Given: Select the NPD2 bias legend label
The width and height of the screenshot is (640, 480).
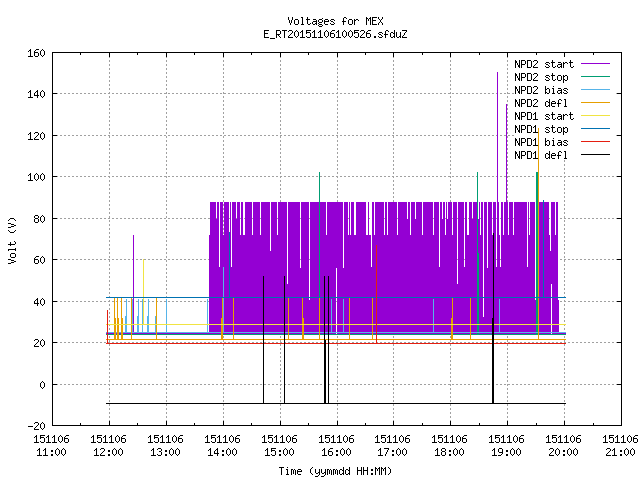Looking at the screenshot, I should [x=541, y=90].
